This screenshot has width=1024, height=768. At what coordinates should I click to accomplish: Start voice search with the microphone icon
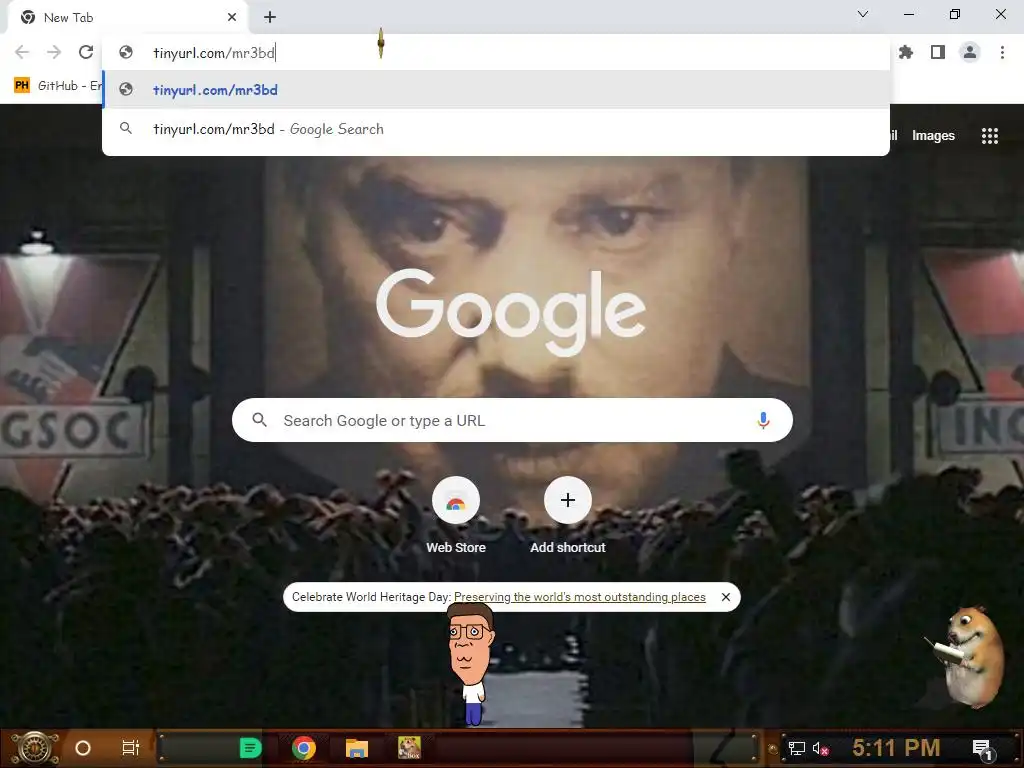[x=763, y=420]
